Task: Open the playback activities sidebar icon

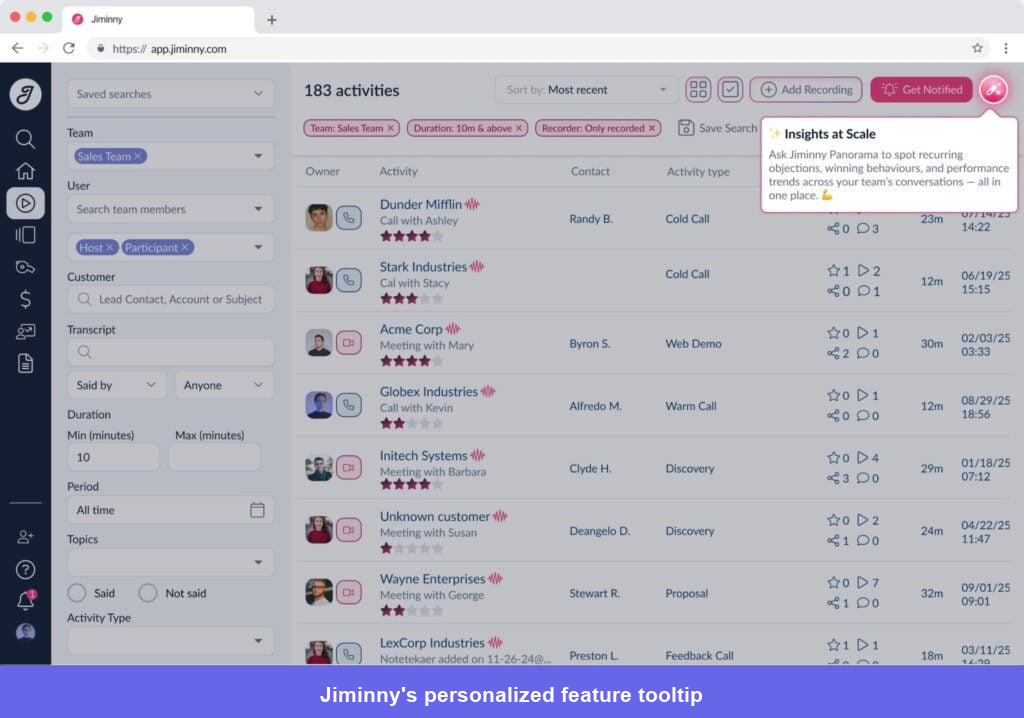Action: tap(25, 203)
